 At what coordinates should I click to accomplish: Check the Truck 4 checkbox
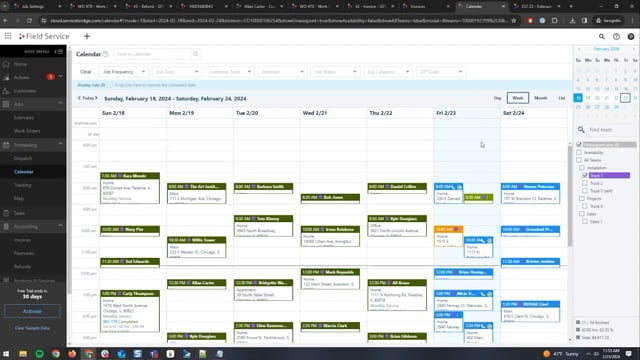pos(584,206)
